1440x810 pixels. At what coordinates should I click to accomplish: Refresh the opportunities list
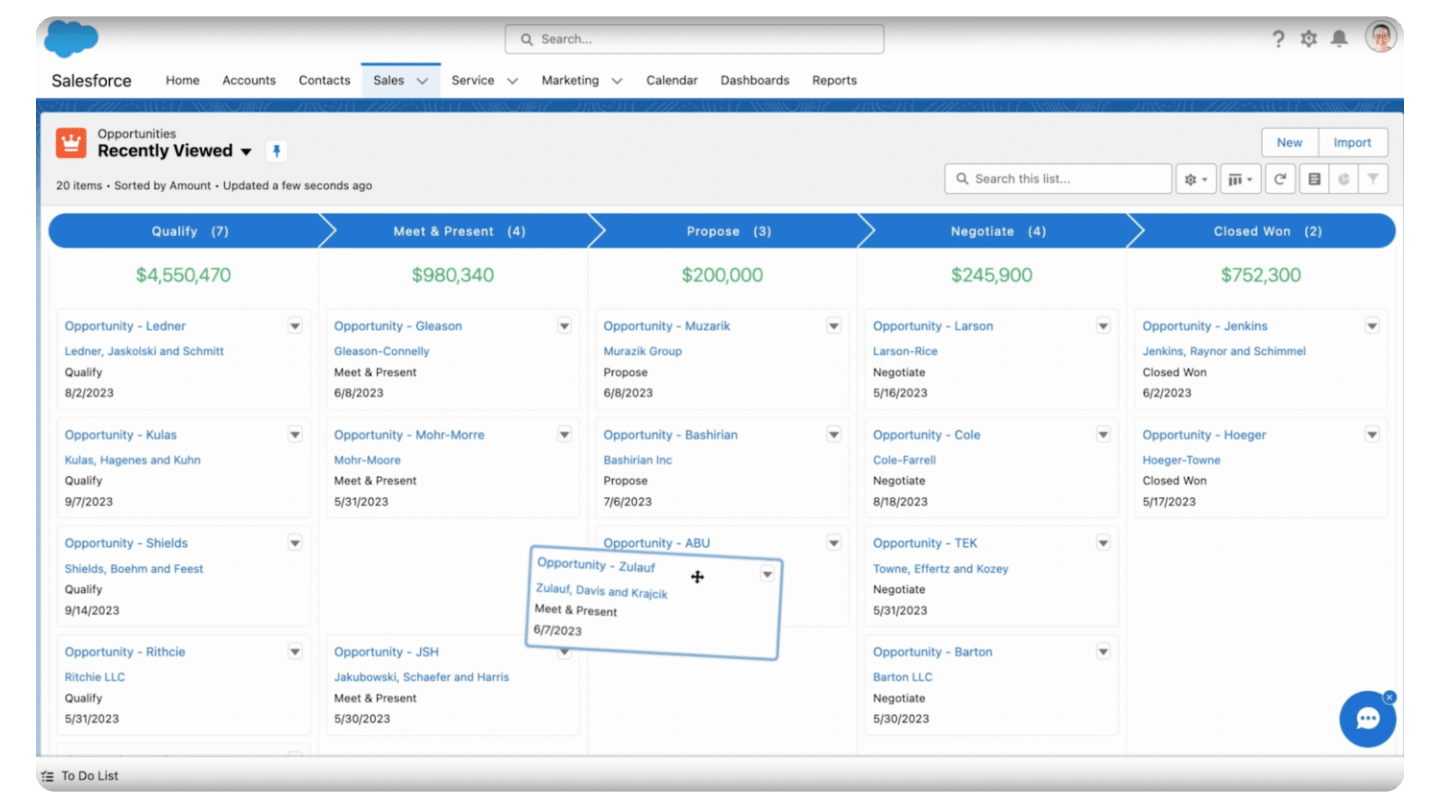pyautogui.click(x=1280, y=179)
